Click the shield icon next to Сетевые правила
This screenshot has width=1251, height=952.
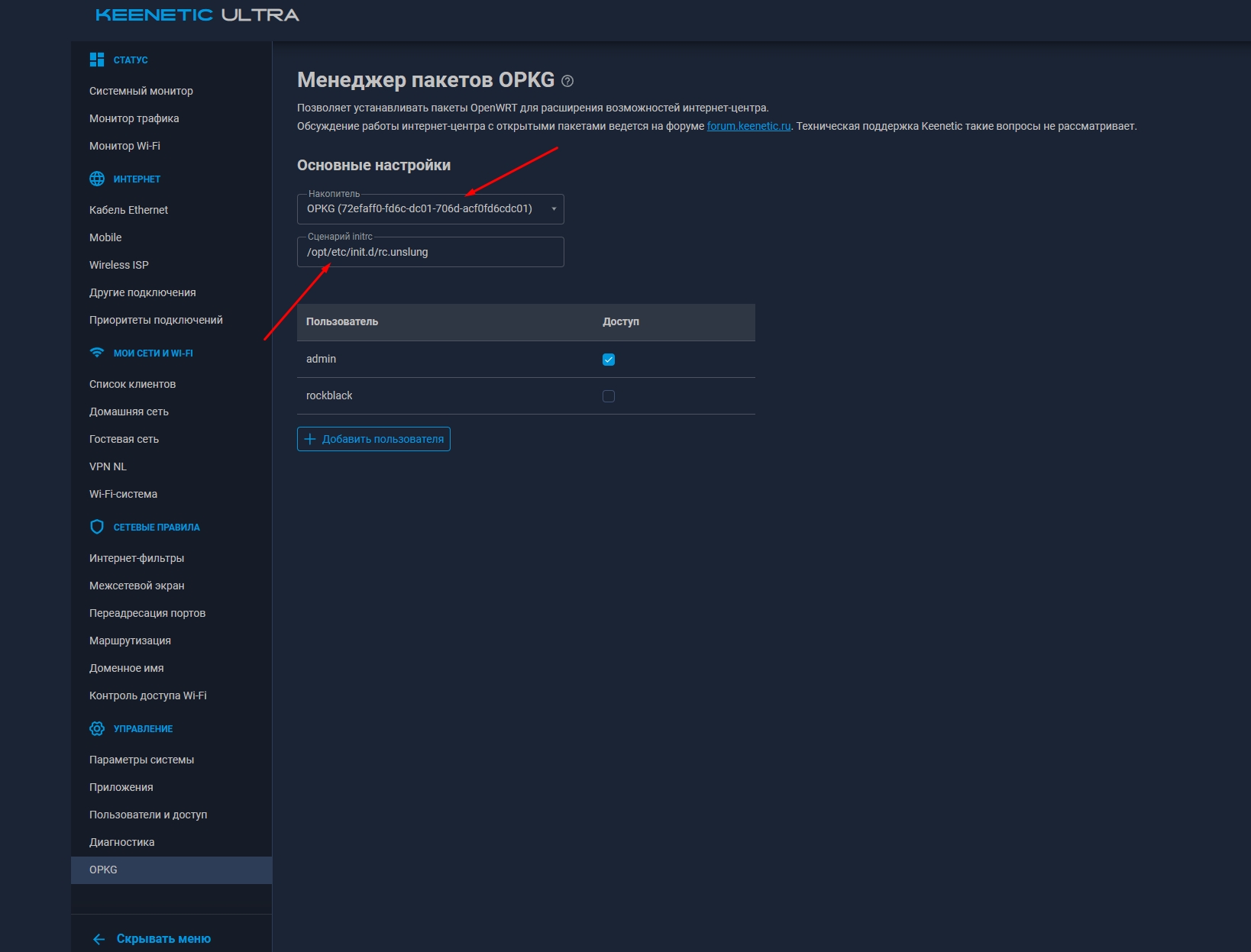97,526
